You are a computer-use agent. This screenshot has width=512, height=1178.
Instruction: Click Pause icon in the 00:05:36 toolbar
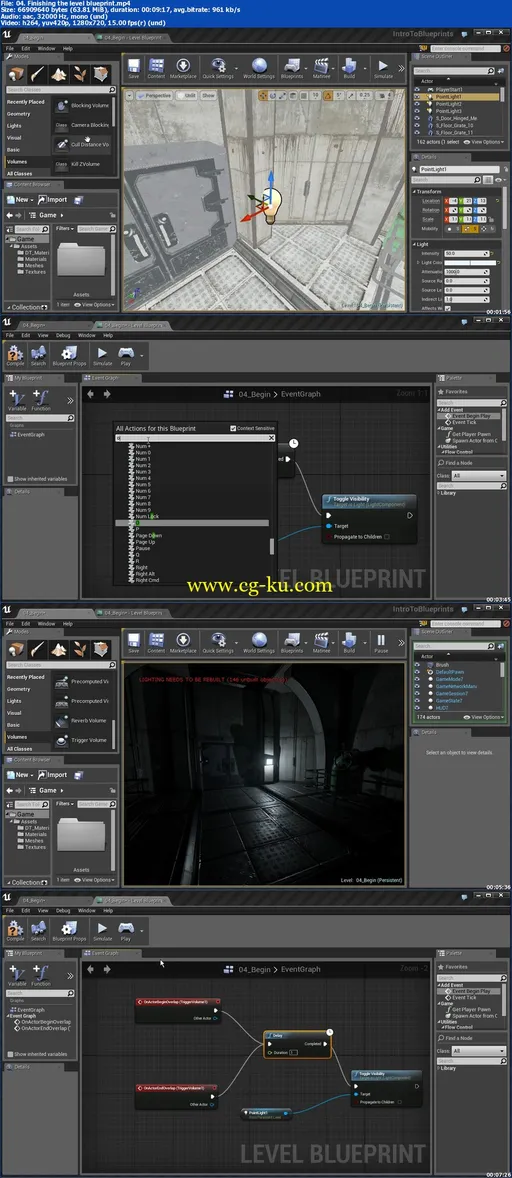tap(381, 642)
